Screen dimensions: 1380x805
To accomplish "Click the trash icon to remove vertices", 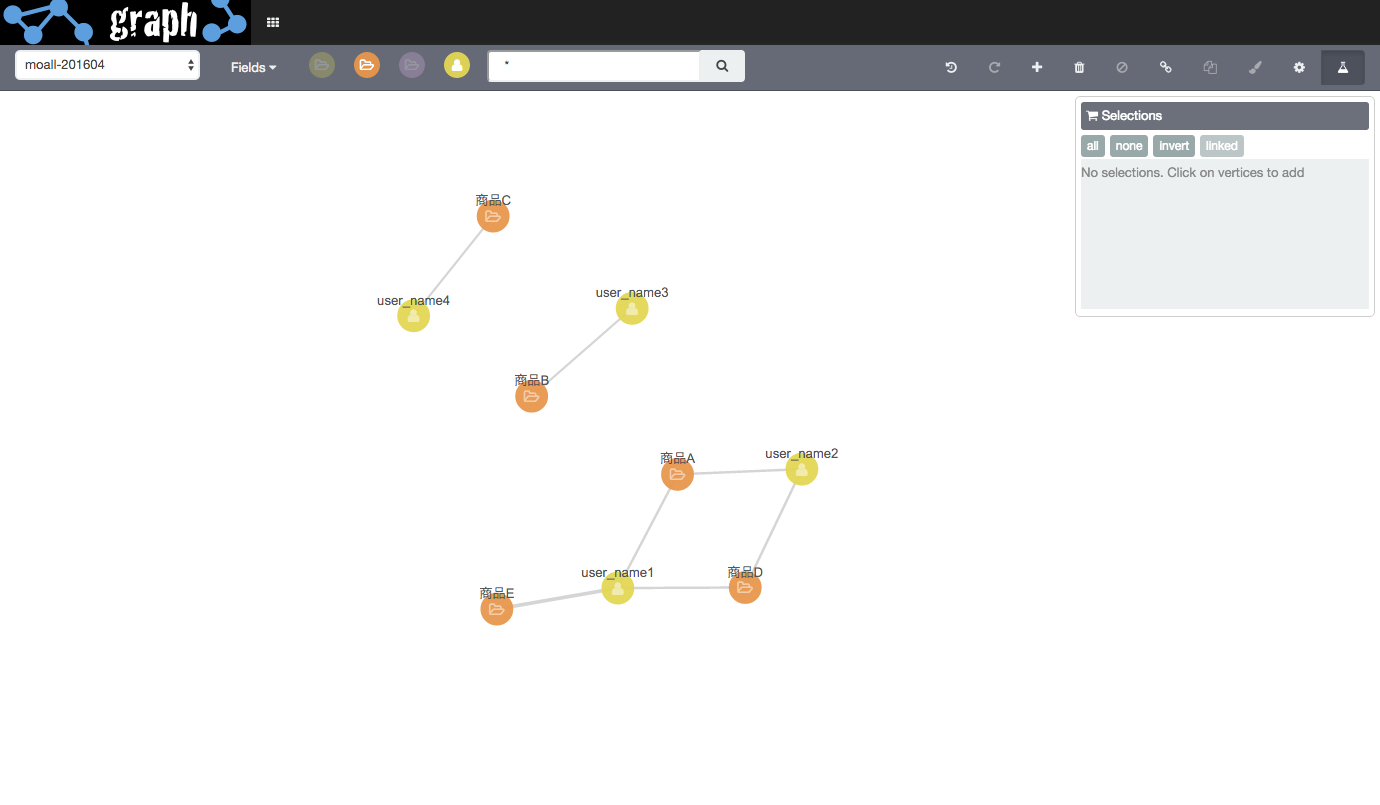I will pyautogui.click(x=1079, y=67).
